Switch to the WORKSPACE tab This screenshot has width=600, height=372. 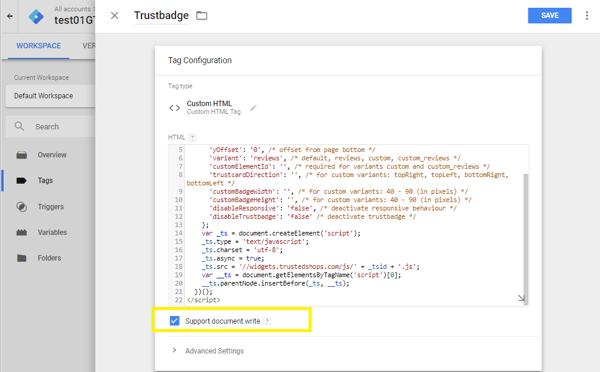point(38,46)
